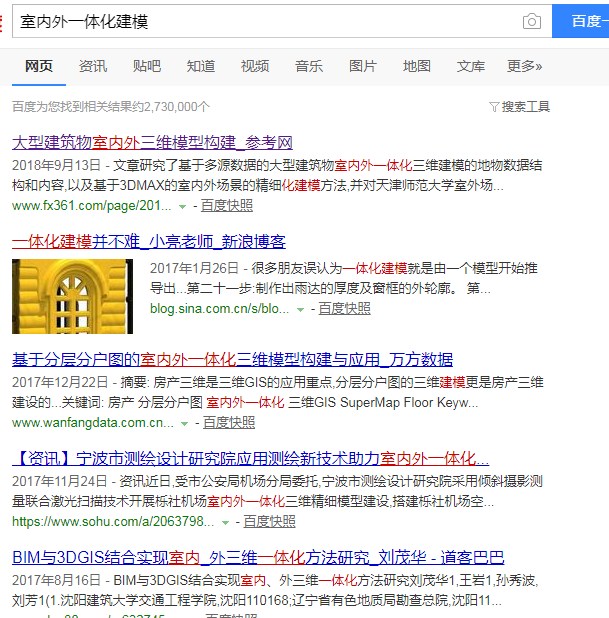
Task: Open result 大型建筑物室内外三维模型构建_参考网
Action: [x=152, y=142]
